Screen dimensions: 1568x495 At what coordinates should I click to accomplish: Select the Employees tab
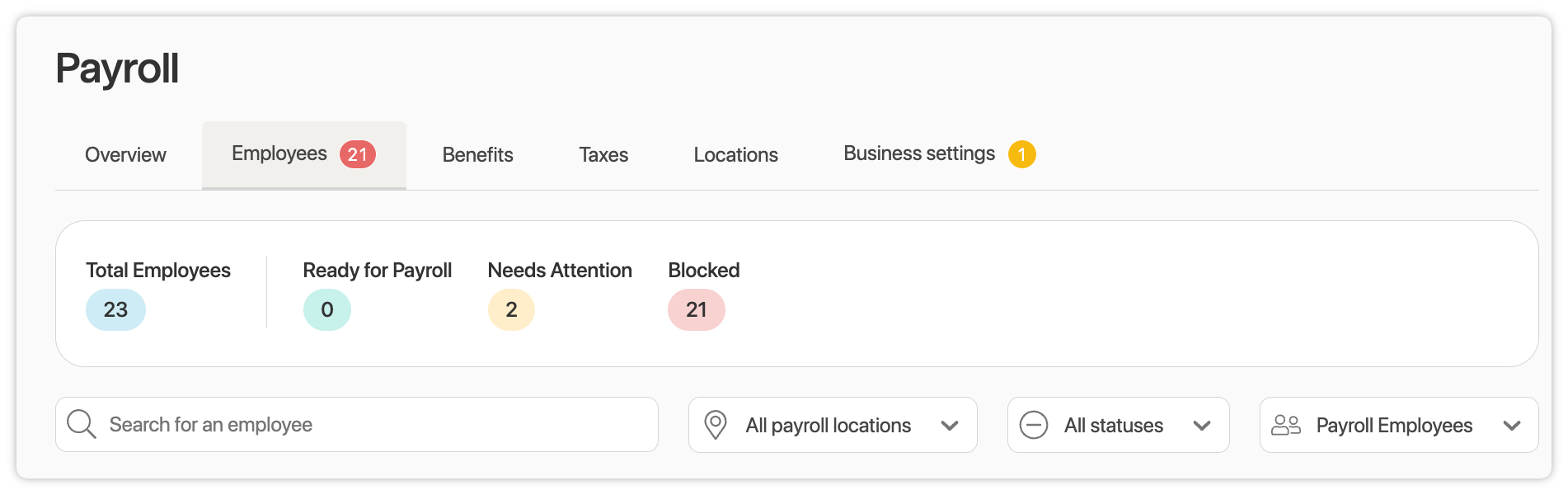pyautogui.click(x=279, y=154)
